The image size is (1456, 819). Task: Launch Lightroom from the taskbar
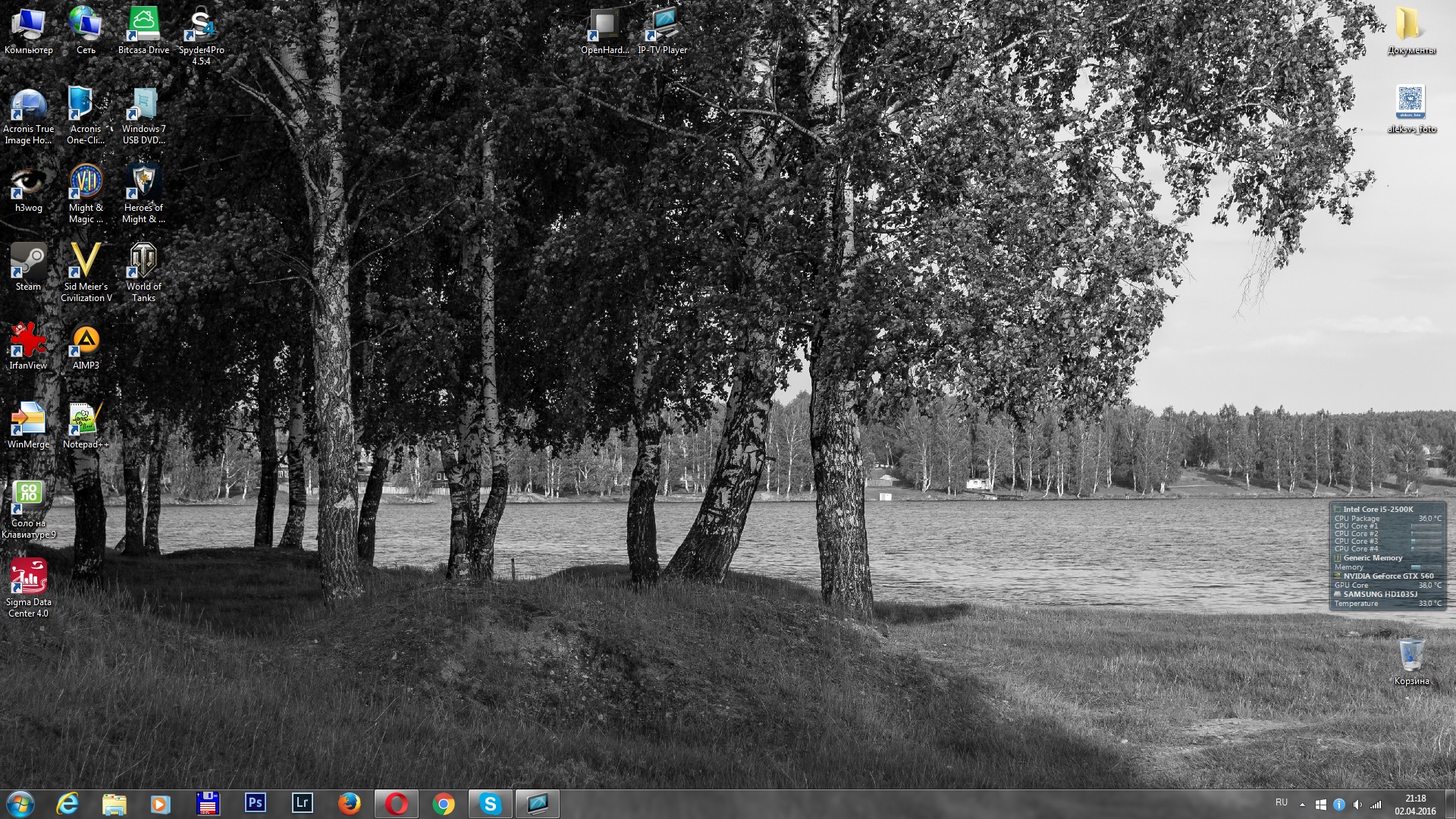point(302,803)
